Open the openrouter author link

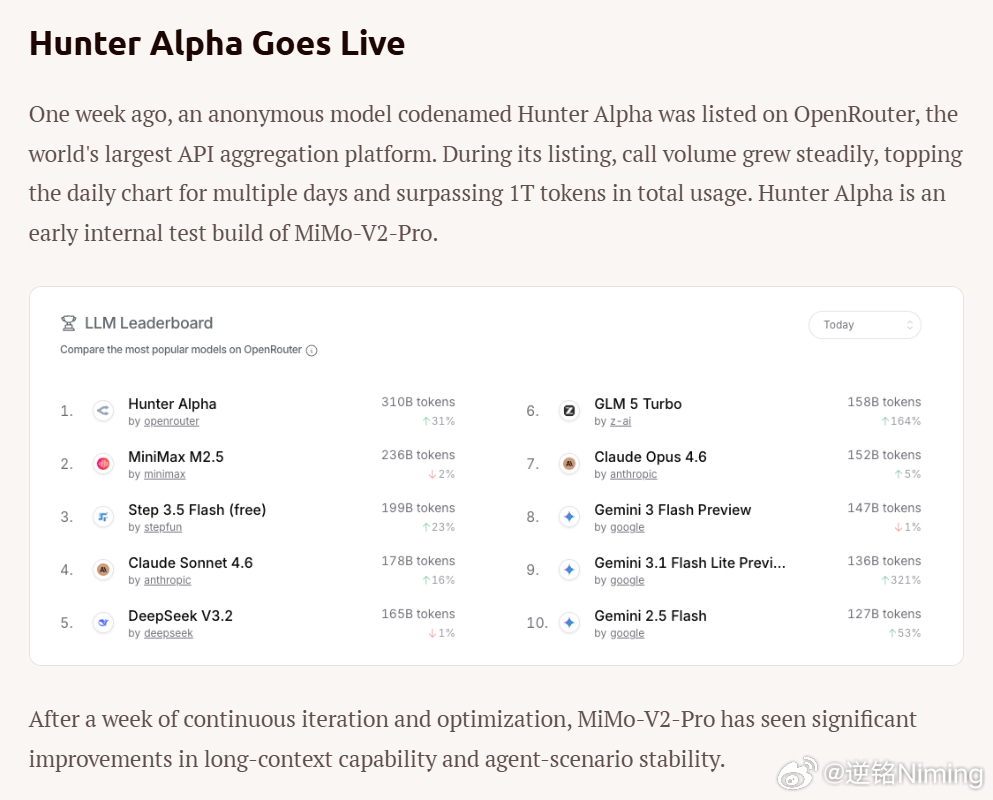(172, 422)
